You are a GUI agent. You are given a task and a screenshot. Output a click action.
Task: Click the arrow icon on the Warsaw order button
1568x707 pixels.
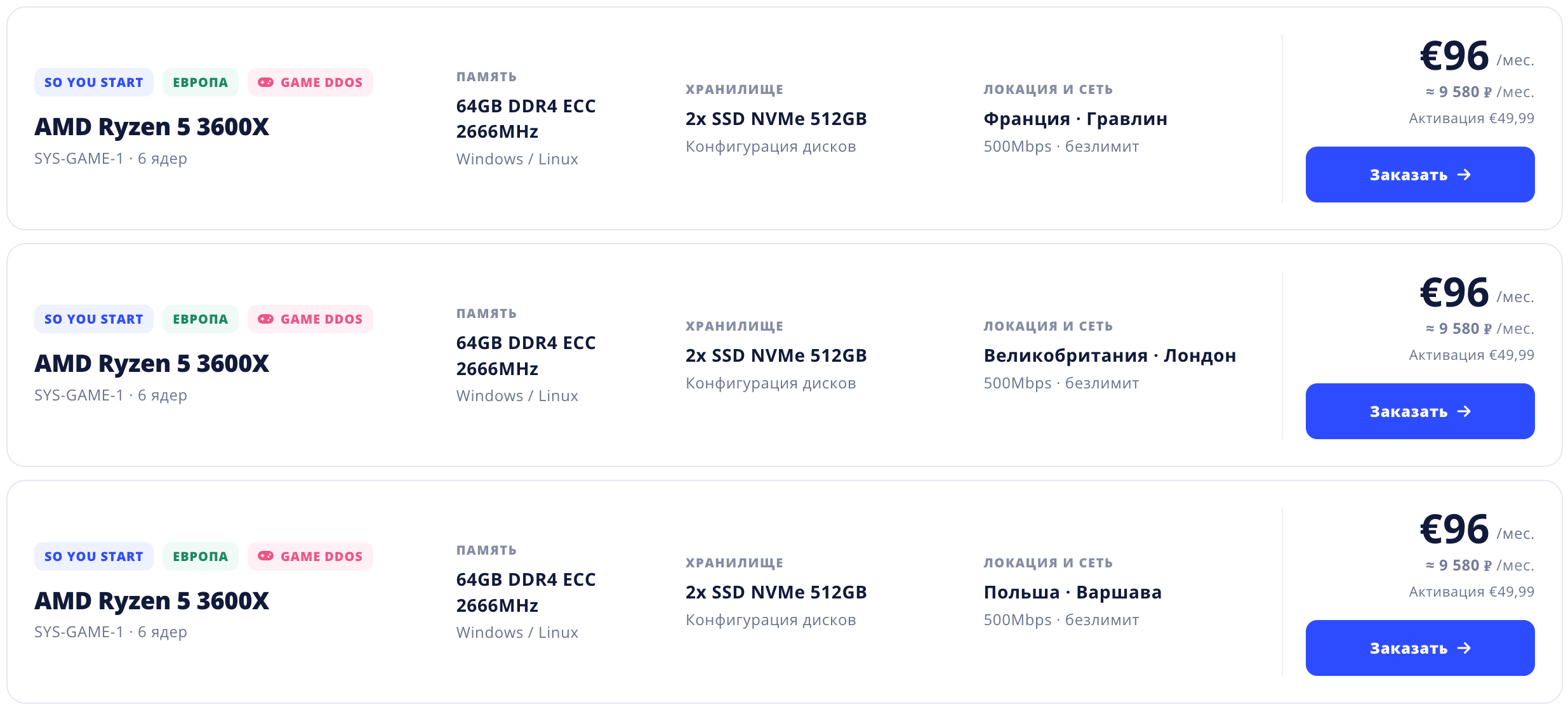click(x=1464, y=648)
